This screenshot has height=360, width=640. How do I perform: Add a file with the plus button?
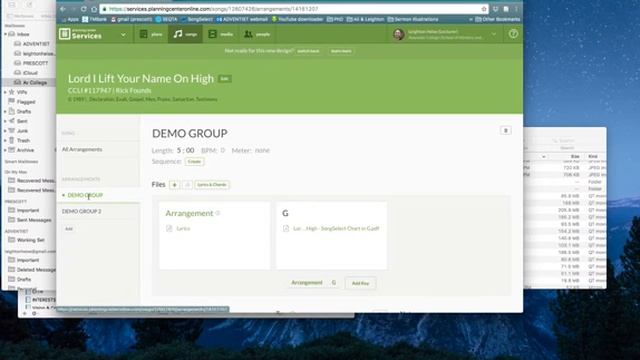coord(174,185)
